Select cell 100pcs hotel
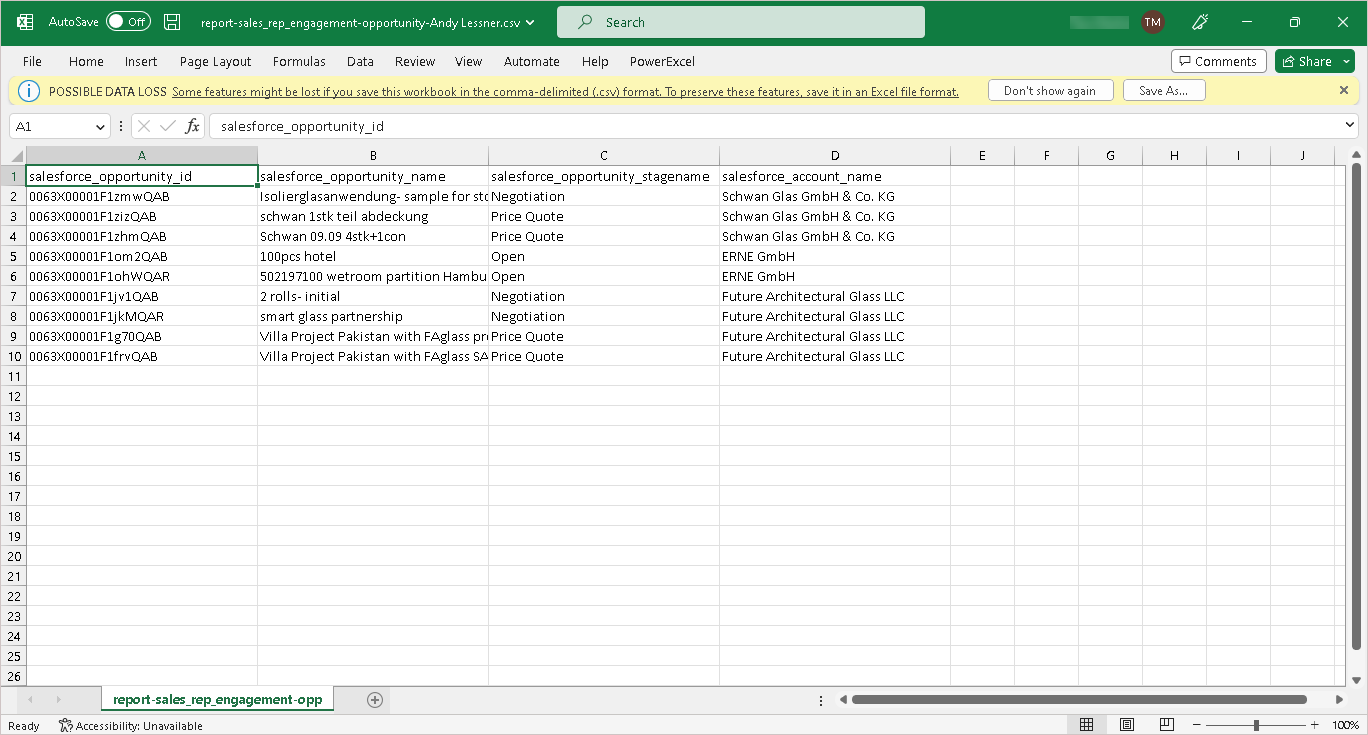The height and width of the screenshot is (735, 1368). pyautogui.click(x=373, y=256)
